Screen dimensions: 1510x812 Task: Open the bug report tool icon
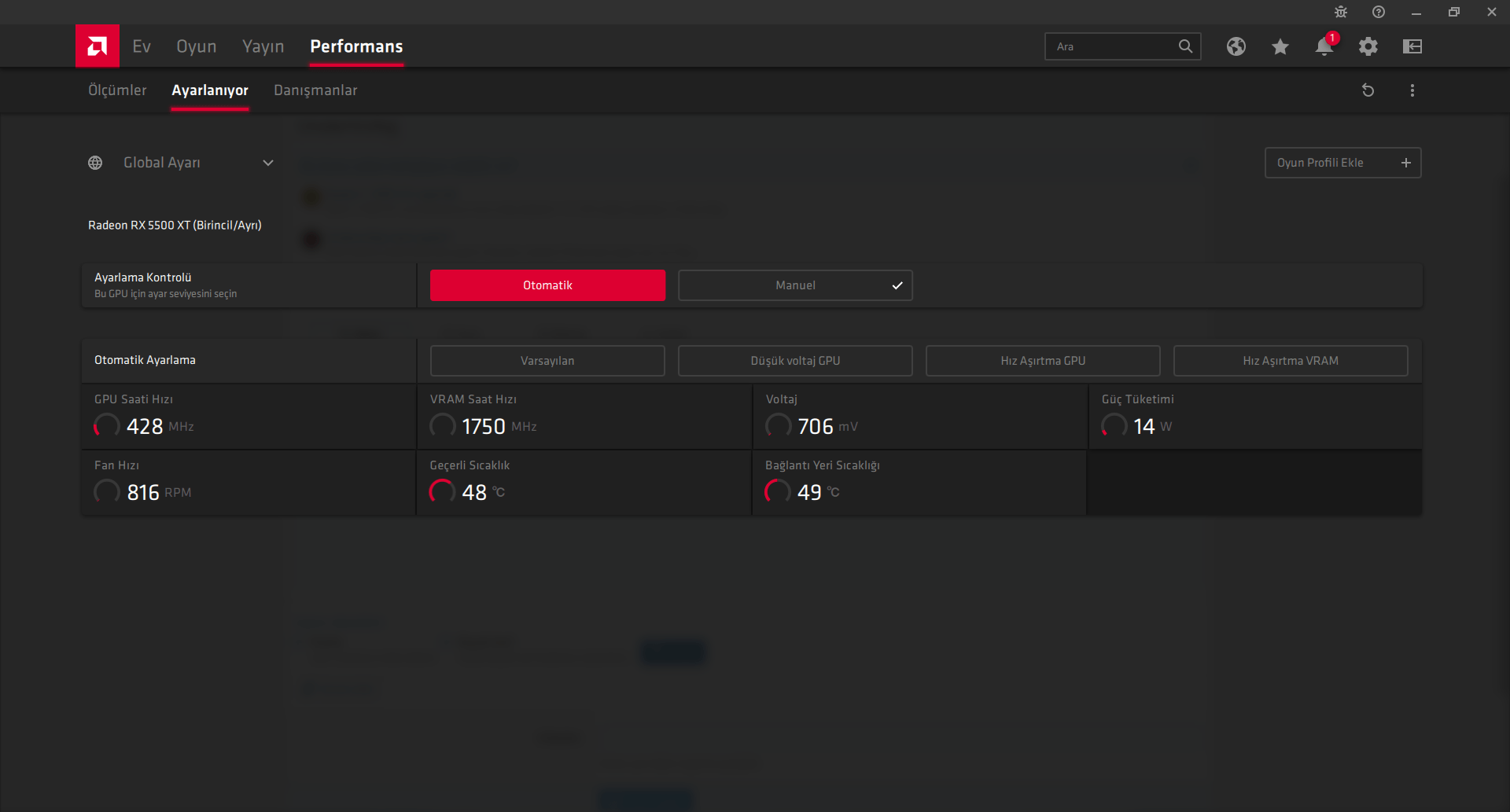click(x=1341, y=12)
